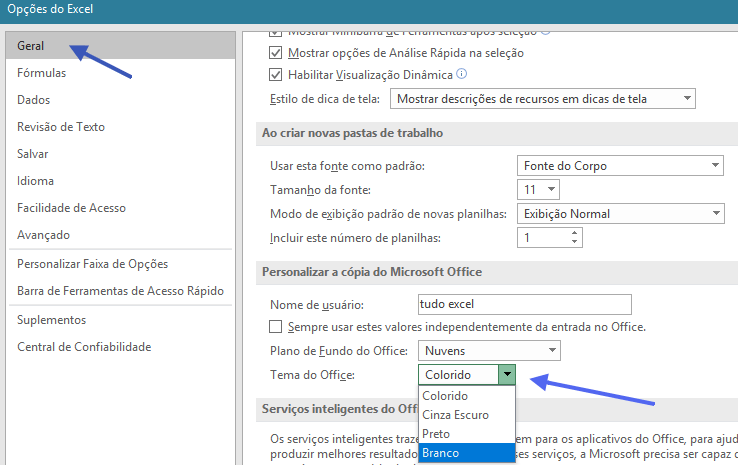
Task: Open the Fonte do Corpo font dropdown
Action: 620,166
